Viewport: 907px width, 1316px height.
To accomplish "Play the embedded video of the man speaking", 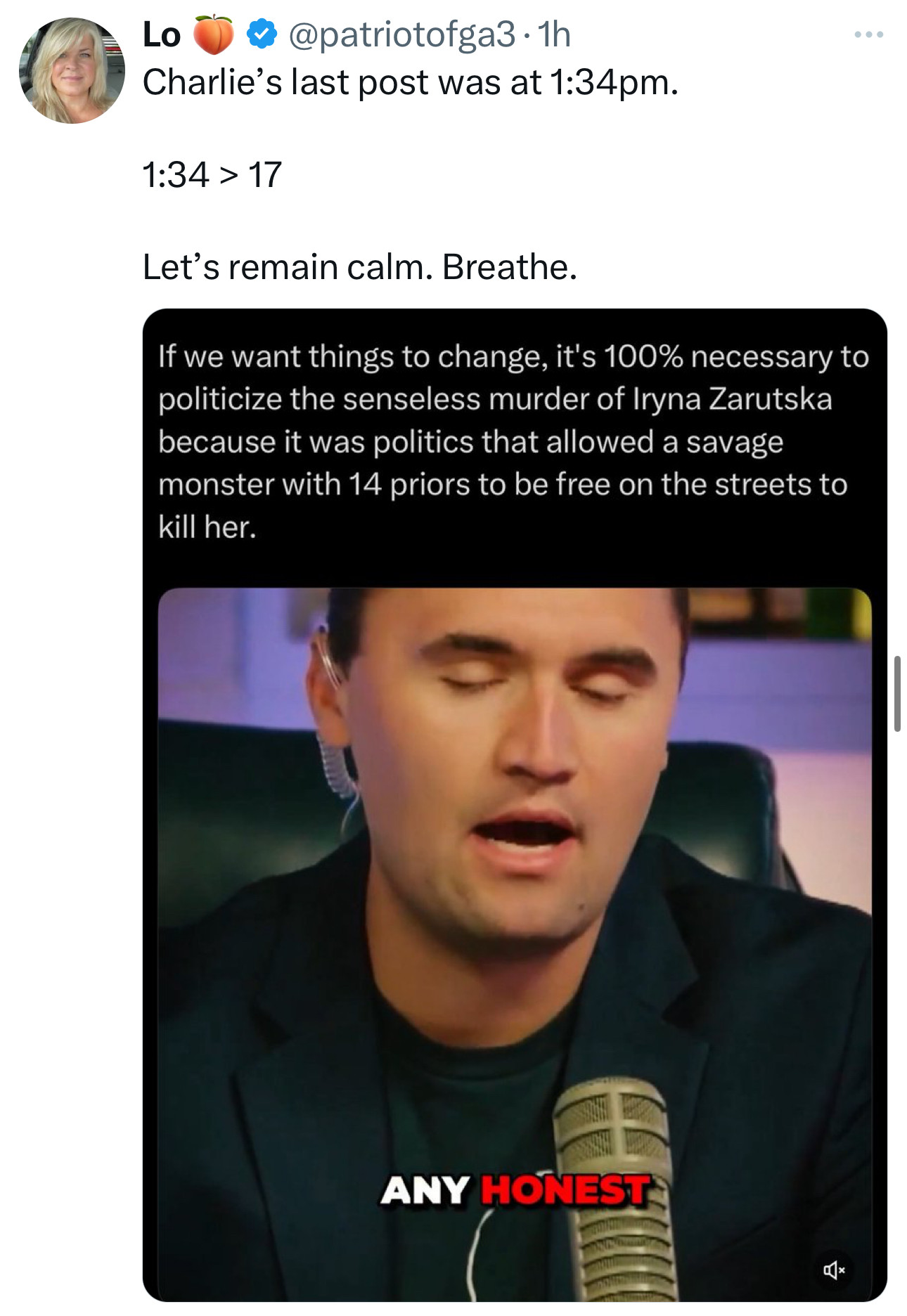I will (x=514, y=914).
